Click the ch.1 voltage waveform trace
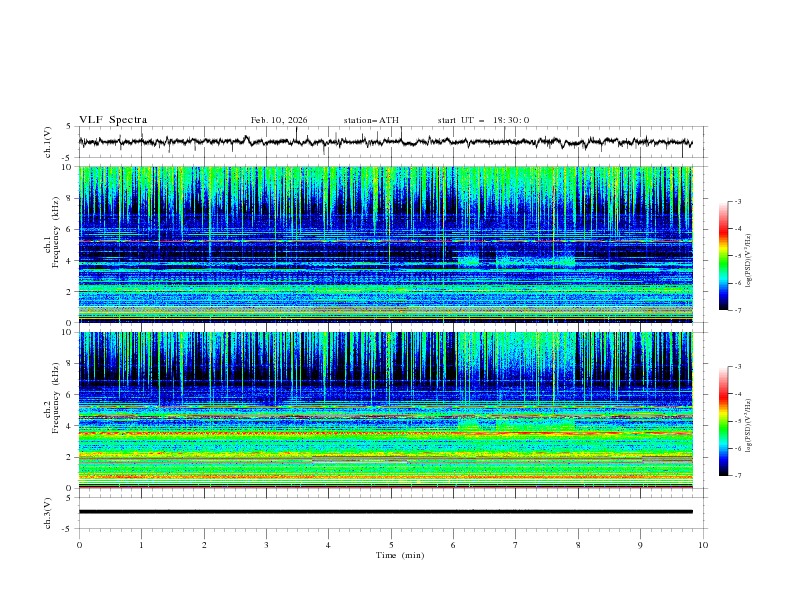This screenshot has height=612, width=792. tap(385, 142)
